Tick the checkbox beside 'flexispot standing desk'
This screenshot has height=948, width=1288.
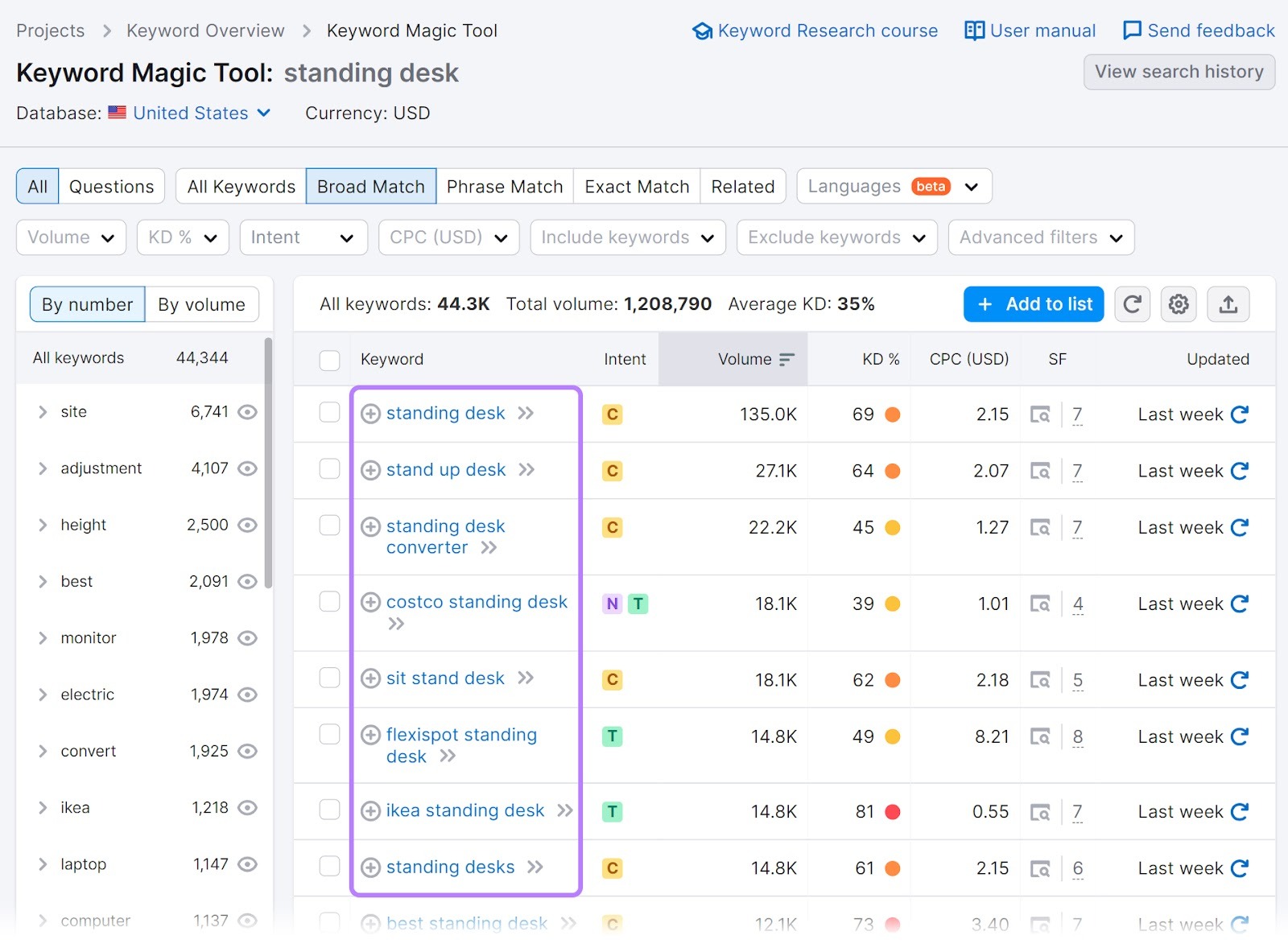tap(330, 735)
